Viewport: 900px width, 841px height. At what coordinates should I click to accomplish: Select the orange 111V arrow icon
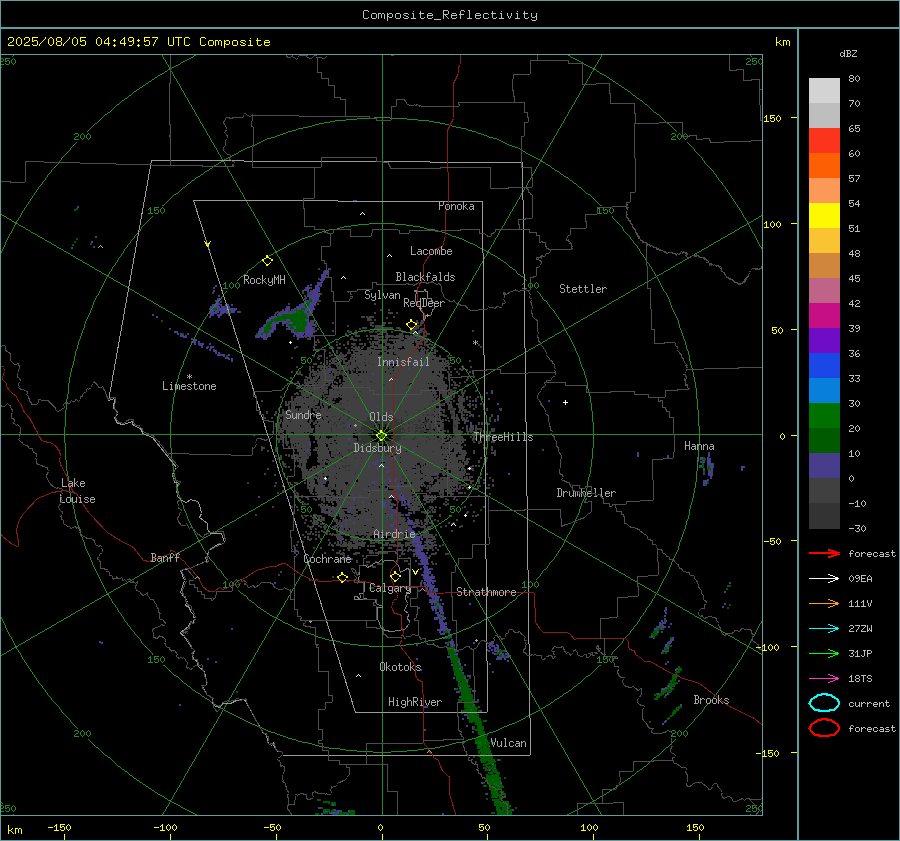pos(824,603)
